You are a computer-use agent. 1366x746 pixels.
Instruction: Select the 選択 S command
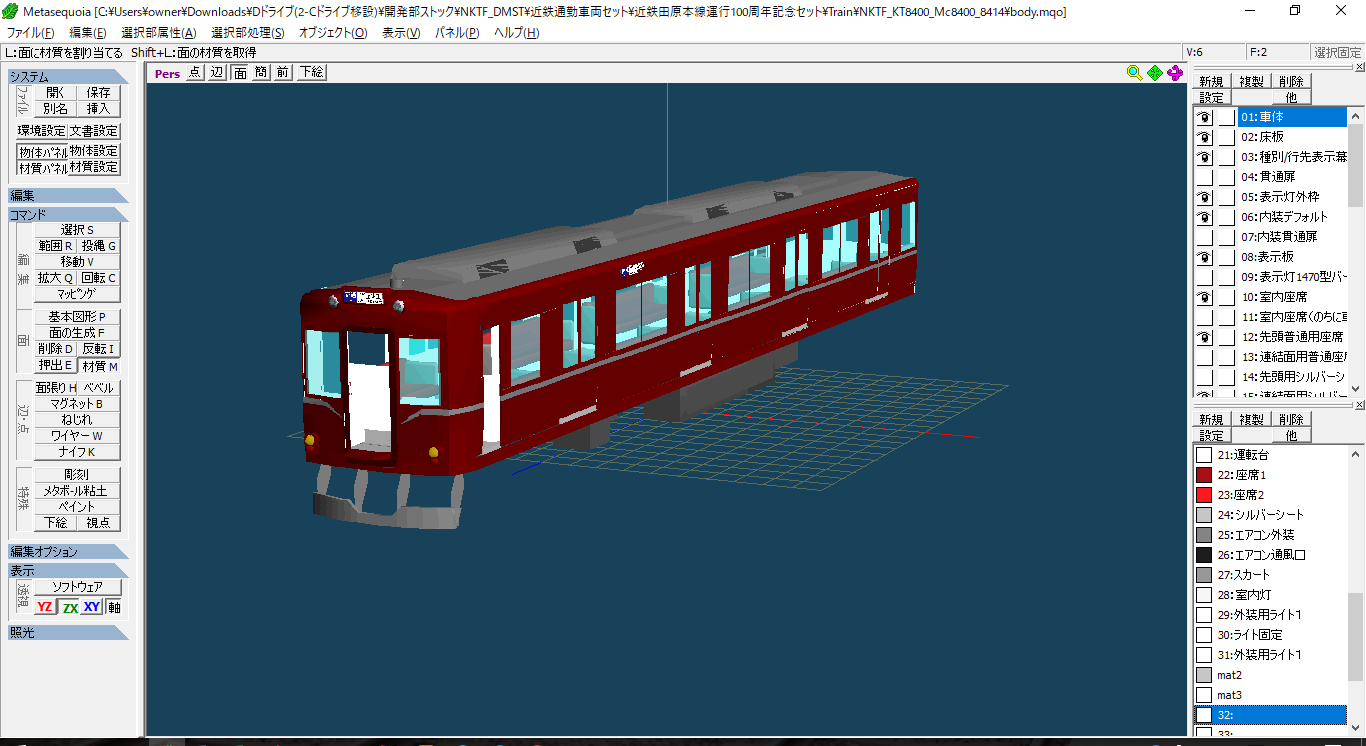[x=77, y=230]
